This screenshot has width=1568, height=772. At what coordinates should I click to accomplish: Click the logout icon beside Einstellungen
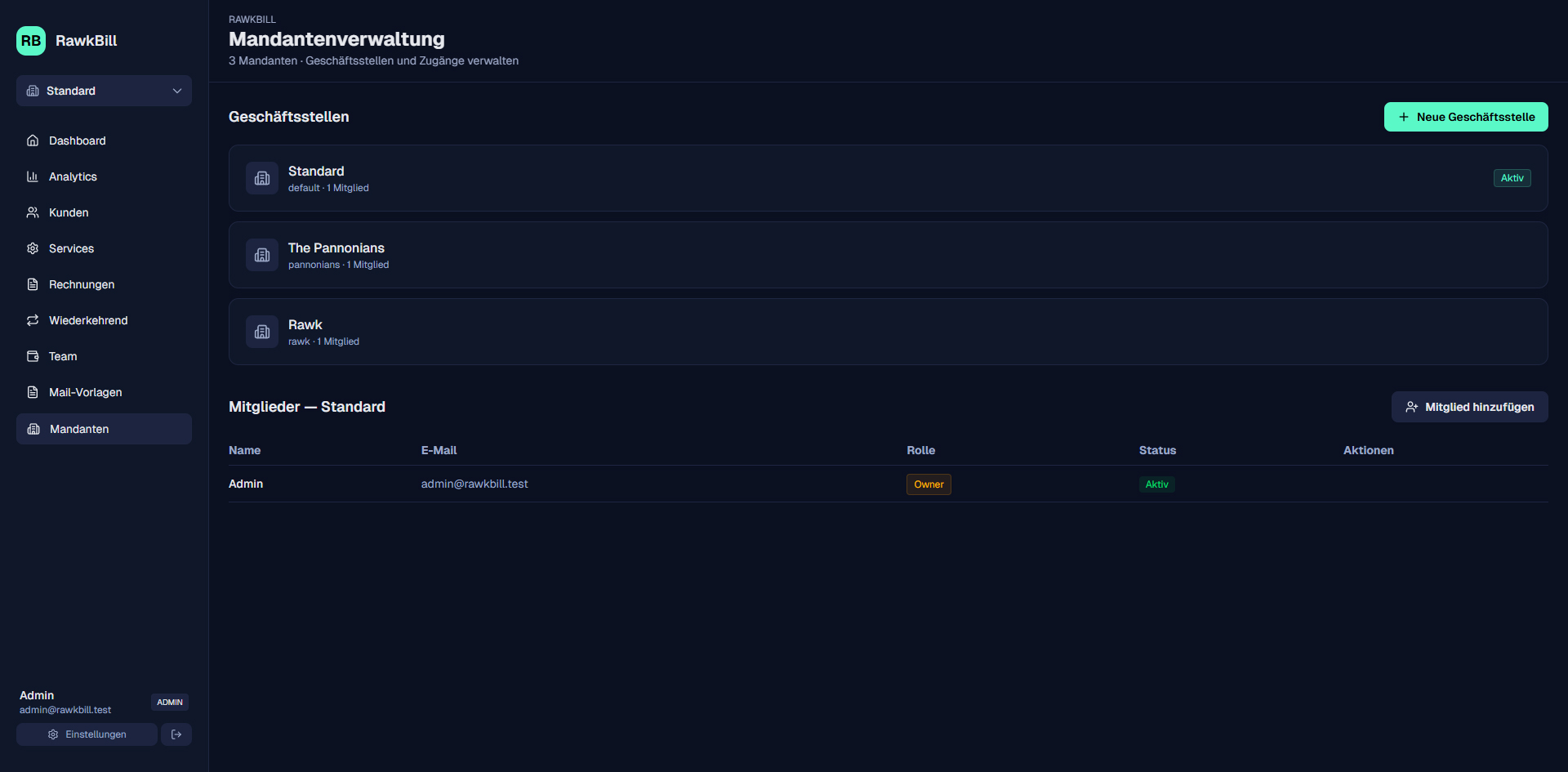(176, 734)
